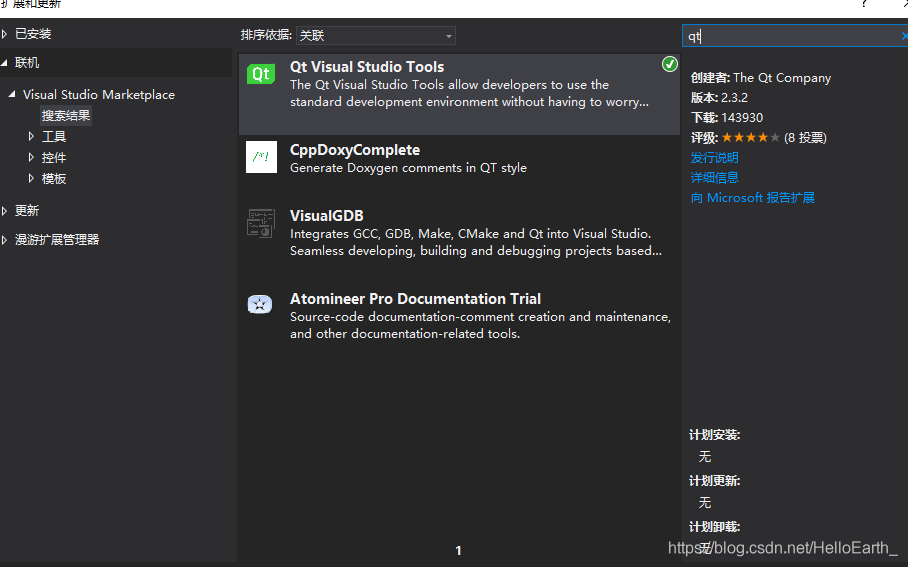Select the Qt Visual Studio Tools entry title

click(367, 67)
